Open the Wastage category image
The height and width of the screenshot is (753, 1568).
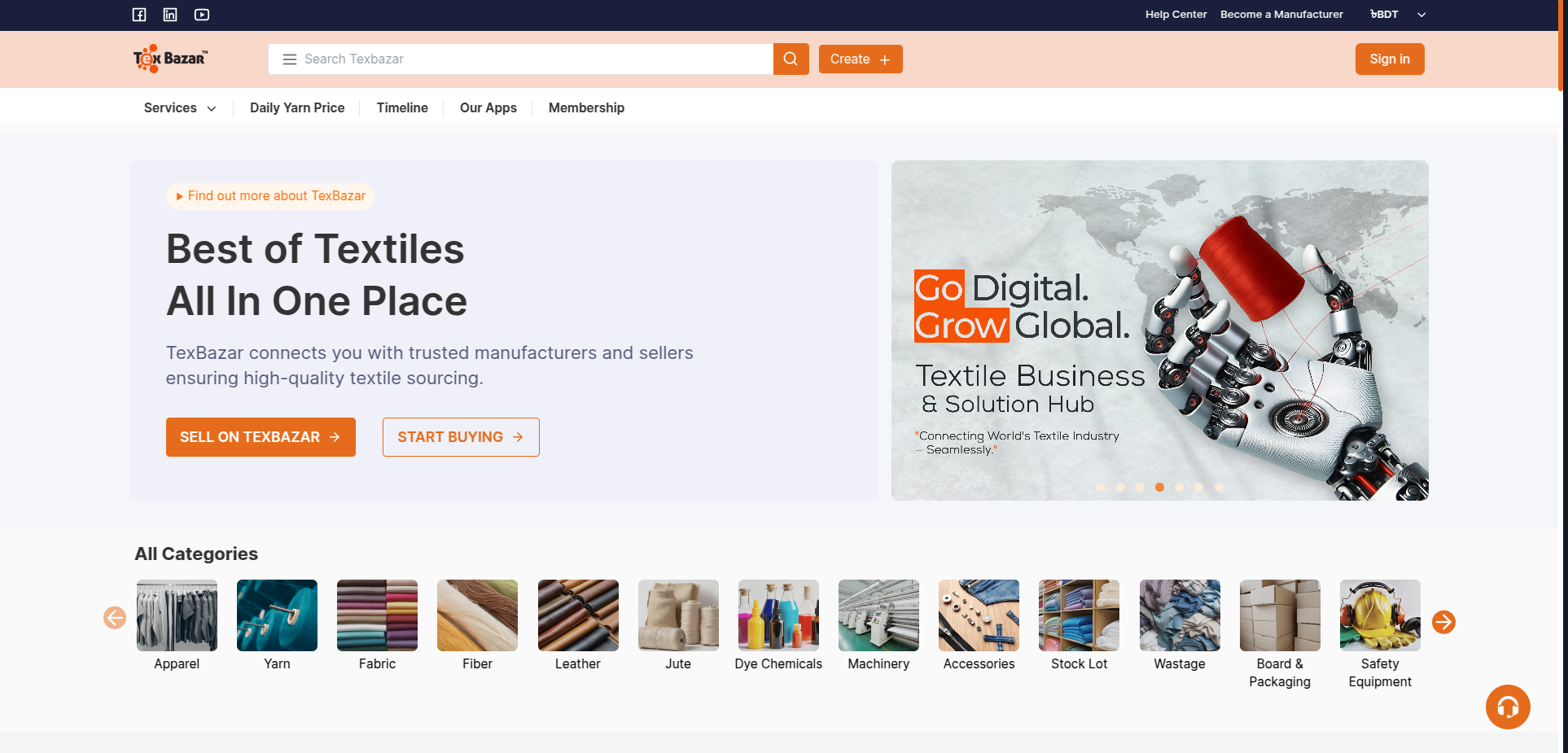(x=1180, y=615)
